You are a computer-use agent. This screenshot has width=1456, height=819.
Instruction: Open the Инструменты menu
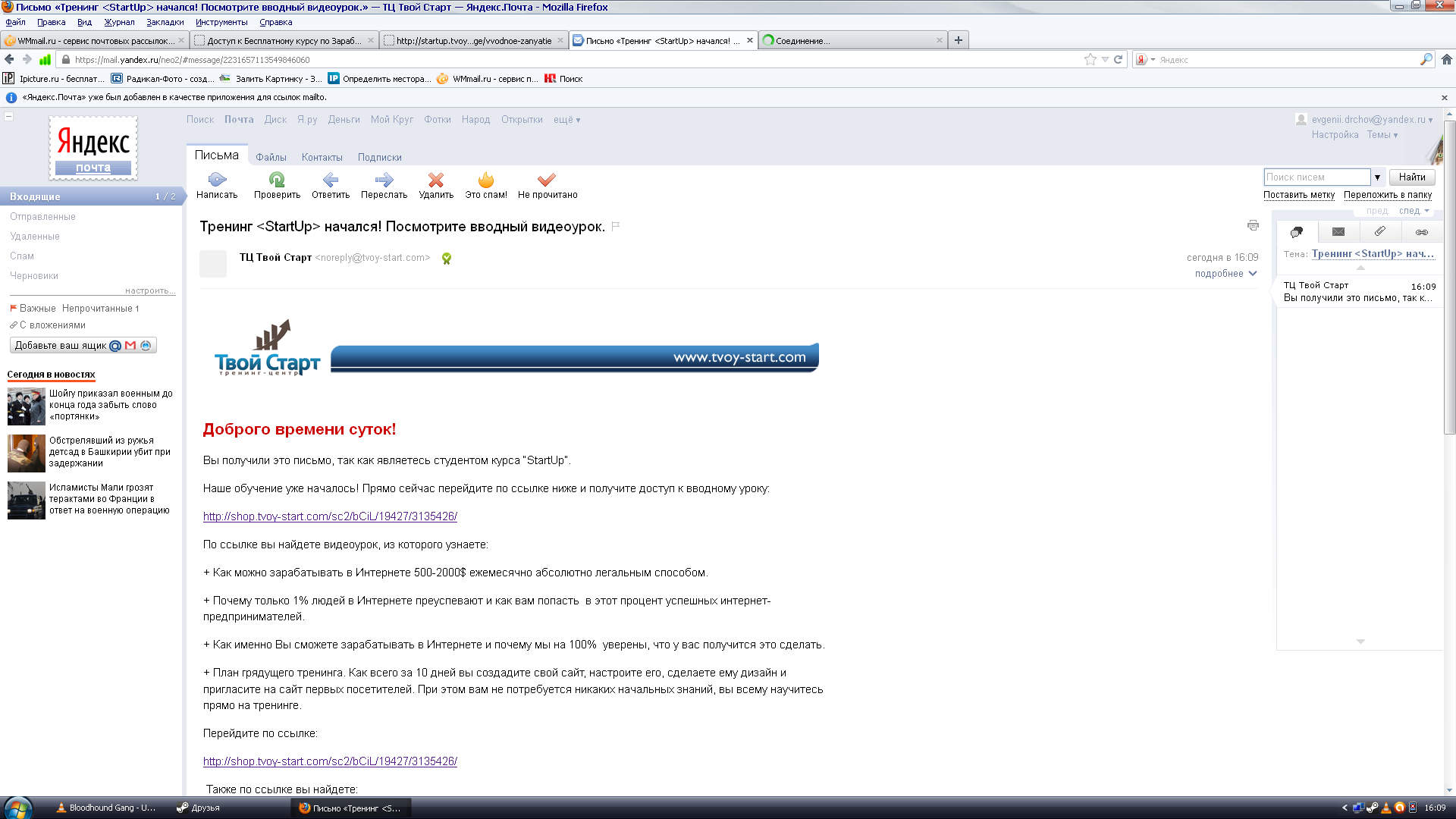221,22
